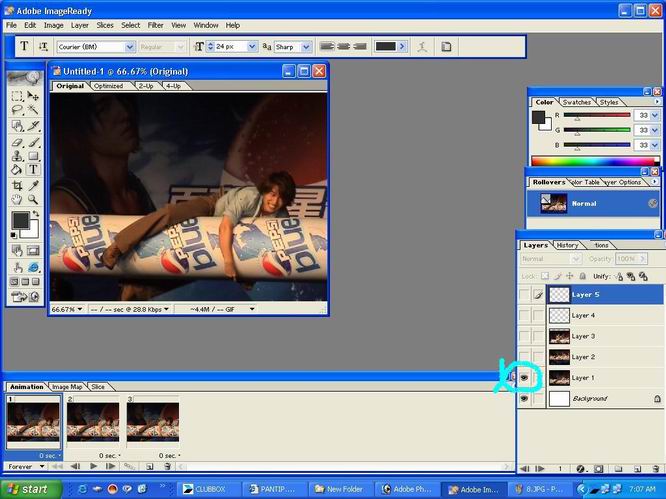Open the R value dropdown in Color panel

(655, 115)
